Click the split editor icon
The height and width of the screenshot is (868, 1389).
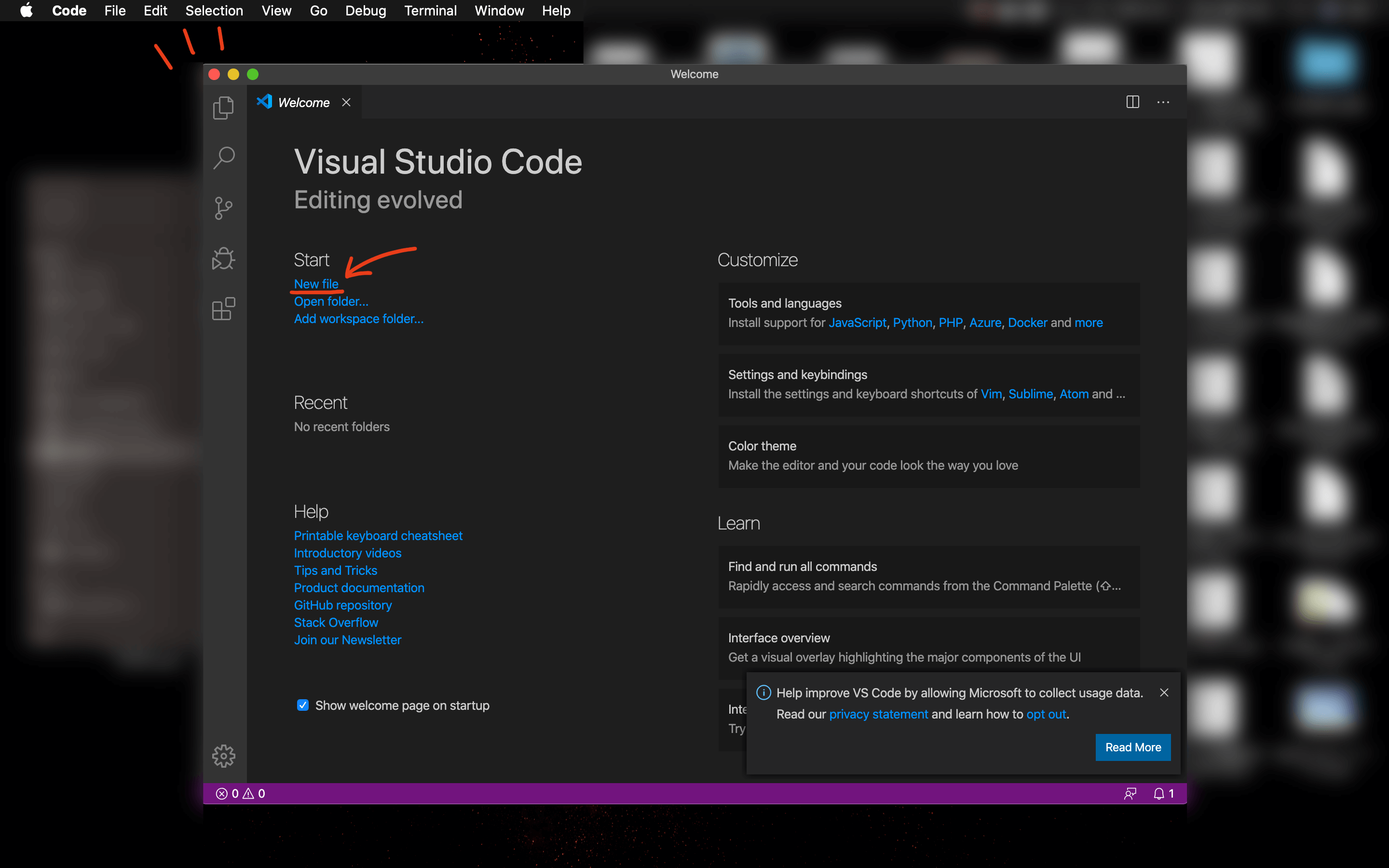(1132, 102)
